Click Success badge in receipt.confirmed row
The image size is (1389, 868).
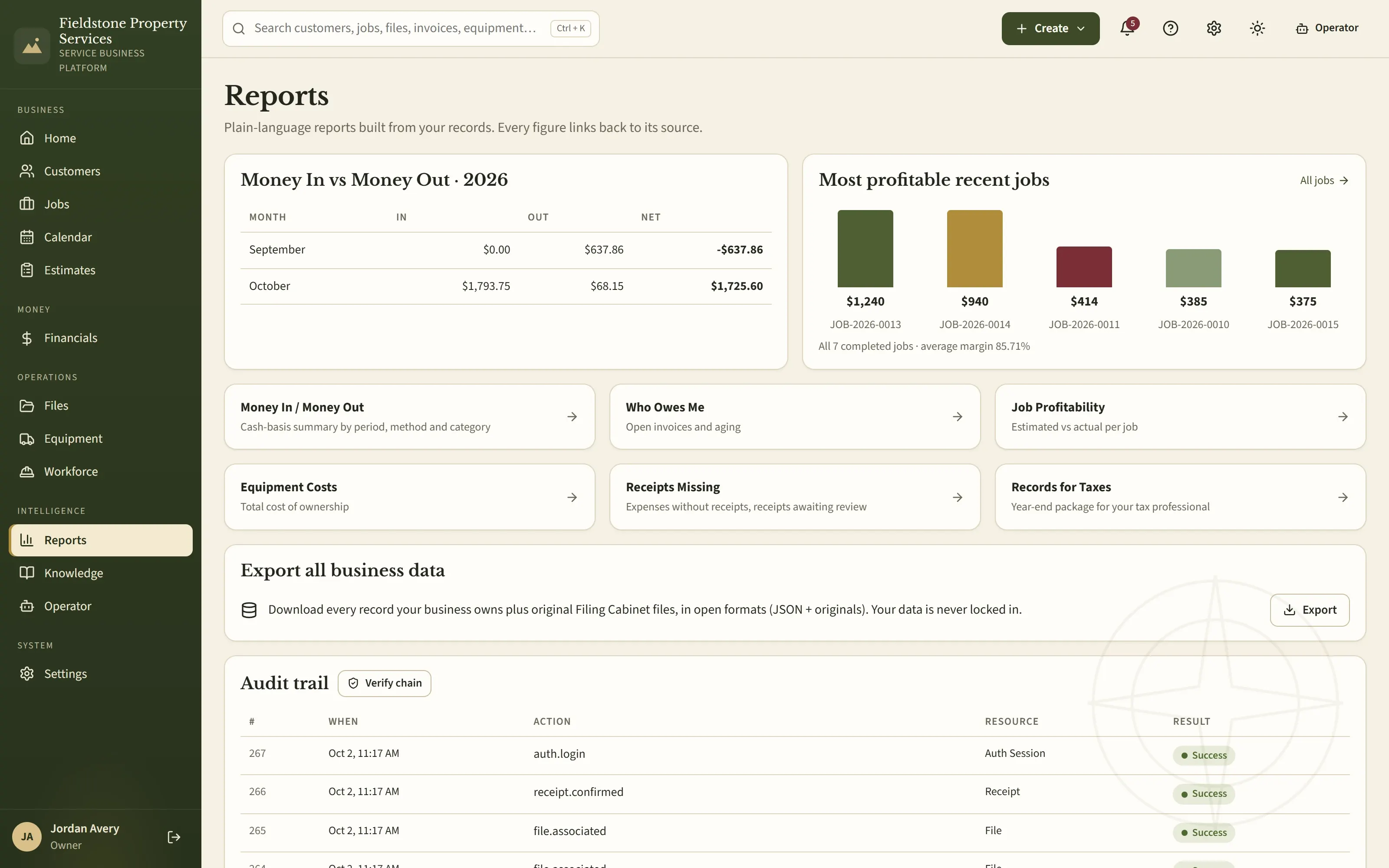tap(1204, 794)
